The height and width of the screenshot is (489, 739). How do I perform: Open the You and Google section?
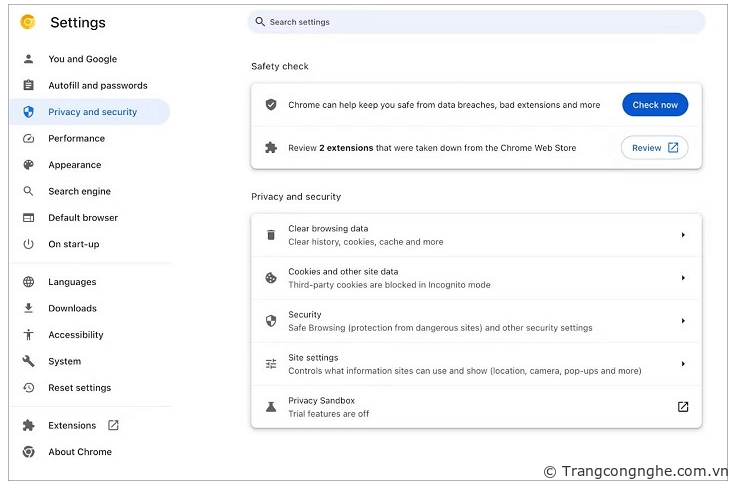(82, 59)
